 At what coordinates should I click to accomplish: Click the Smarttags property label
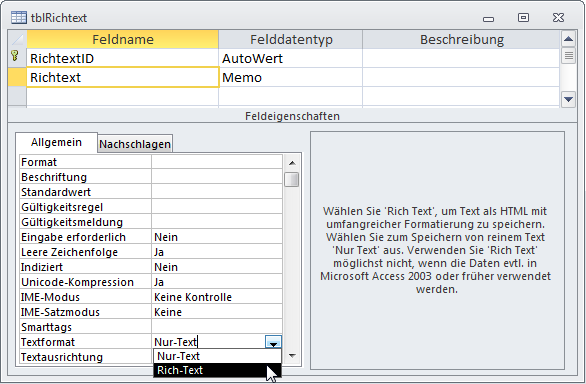[46, 327]
